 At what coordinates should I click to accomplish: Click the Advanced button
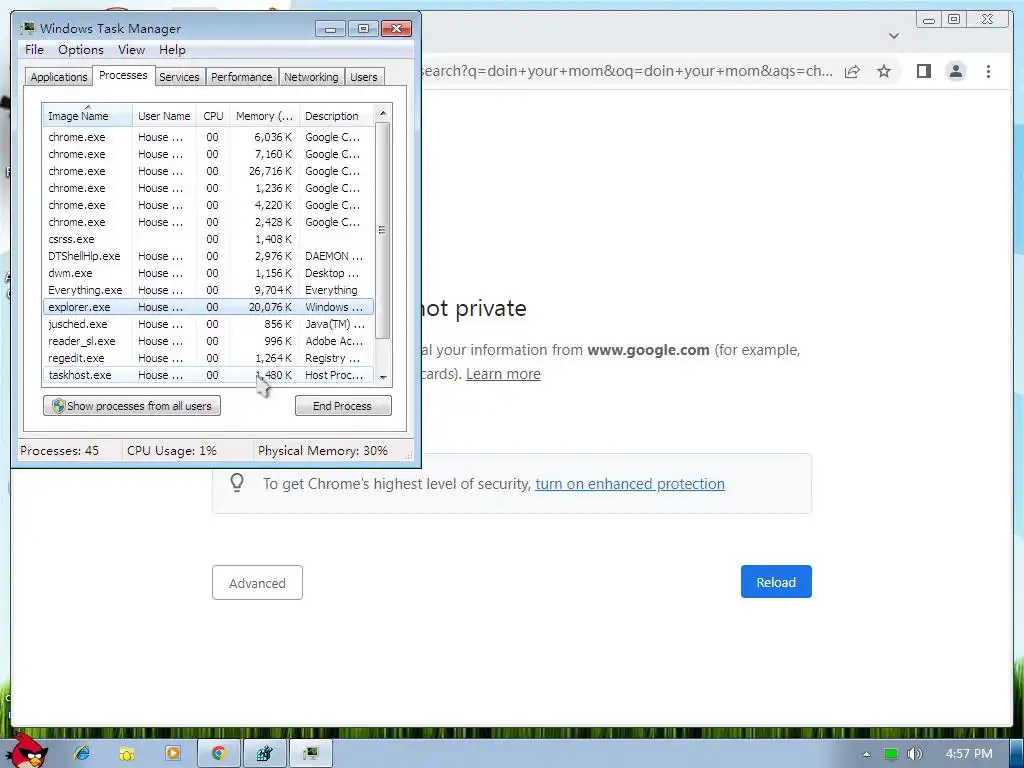click(x=257, y=583)
